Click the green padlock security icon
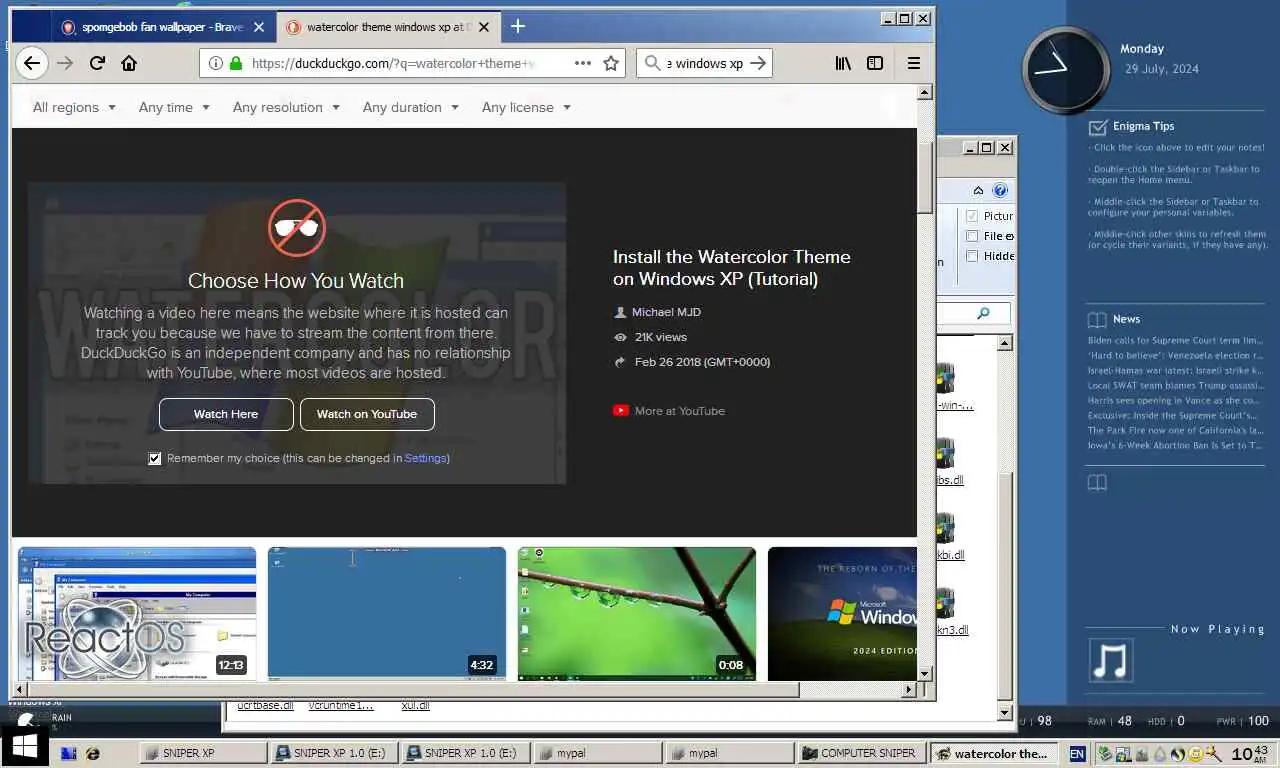The height and width of the screenshot is (768, 1280). click(236, 63)
